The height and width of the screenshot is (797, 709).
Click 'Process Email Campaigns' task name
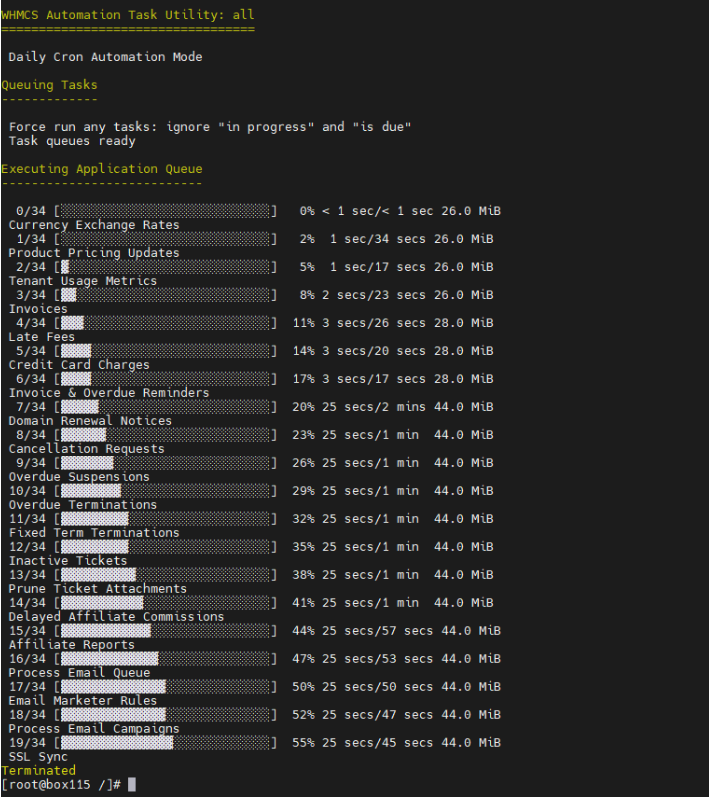pyautogui.click(x=94, y=728)
